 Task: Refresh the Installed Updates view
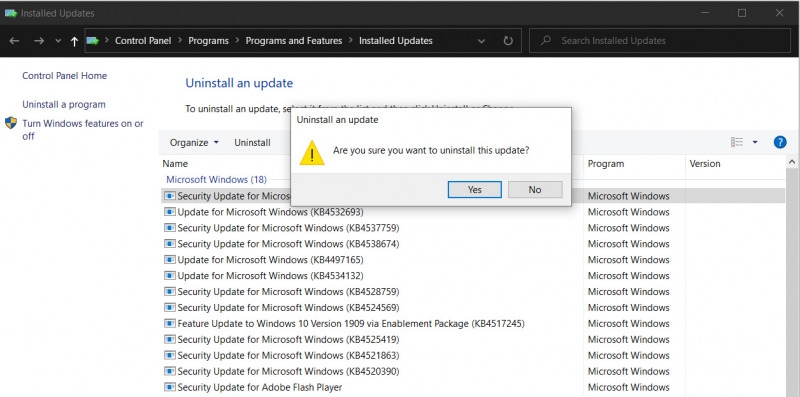[x=508, y=41]
